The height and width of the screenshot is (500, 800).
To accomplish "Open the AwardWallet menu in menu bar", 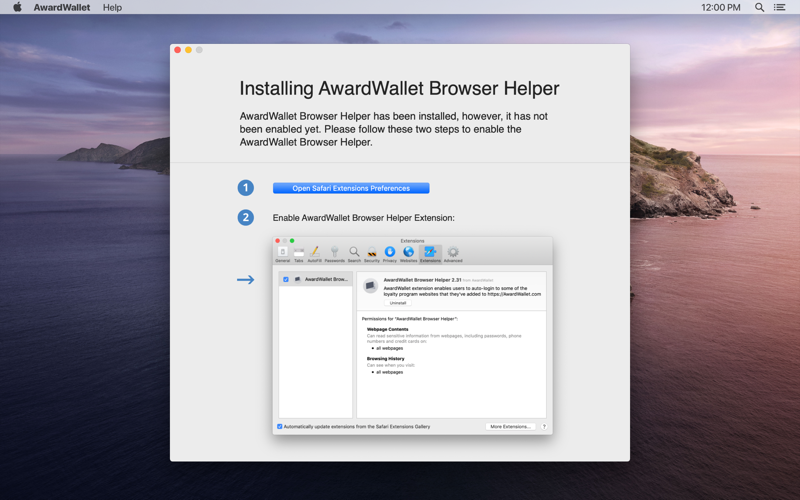I will tap(62, 7).
